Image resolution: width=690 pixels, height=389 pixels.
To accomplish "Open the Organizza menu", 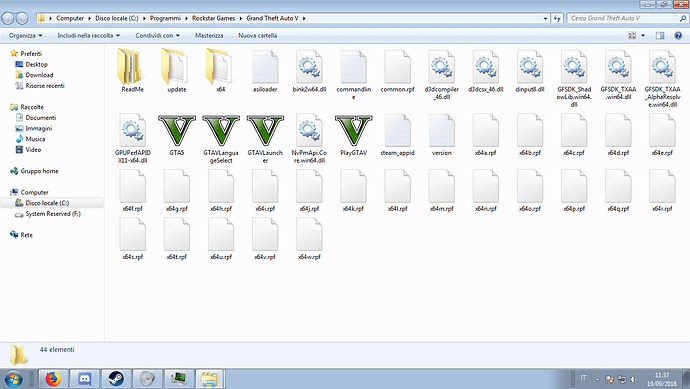I will 26,36.
